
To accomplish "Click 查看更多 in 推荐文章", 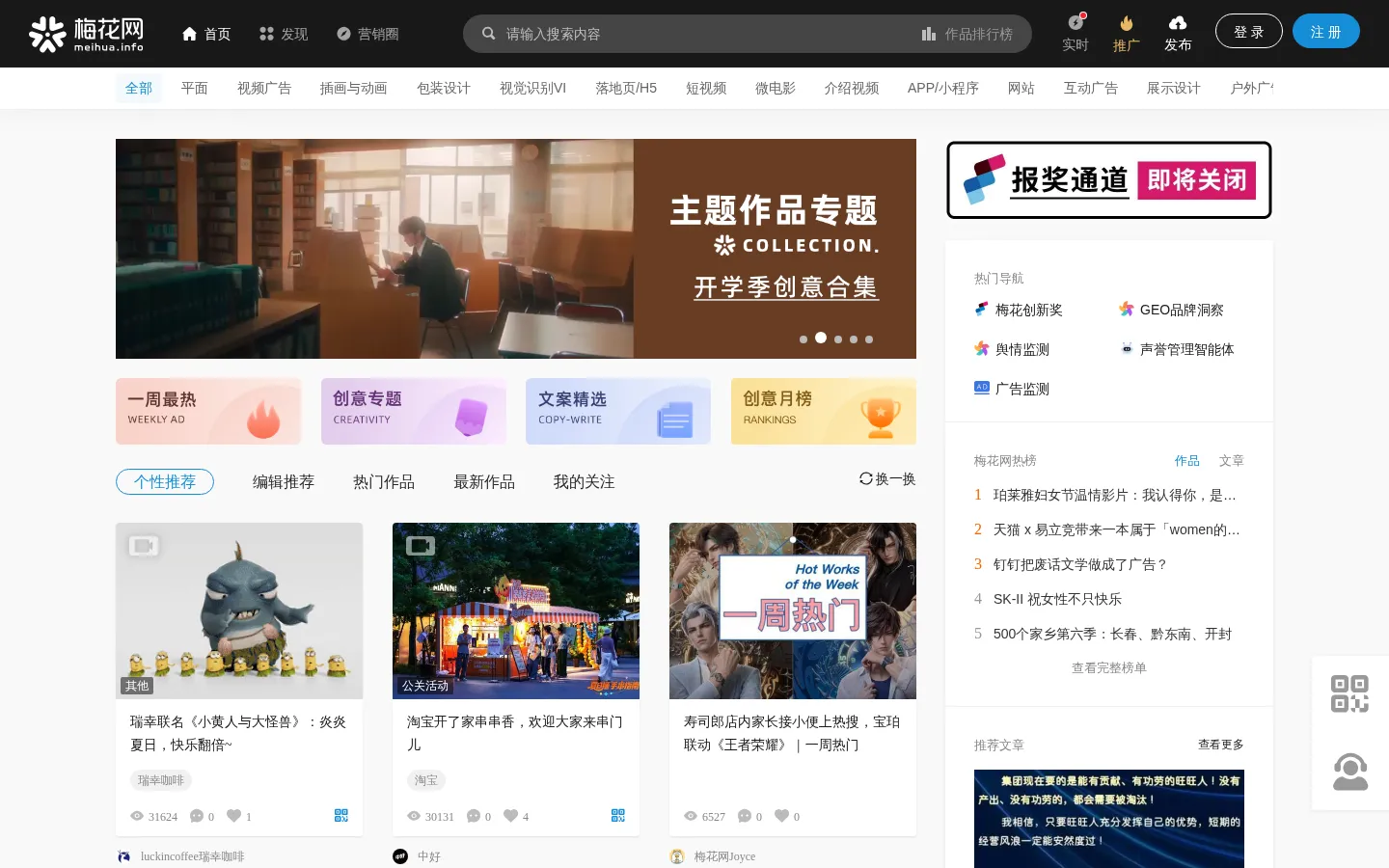I will click(x=1221, y=745).
